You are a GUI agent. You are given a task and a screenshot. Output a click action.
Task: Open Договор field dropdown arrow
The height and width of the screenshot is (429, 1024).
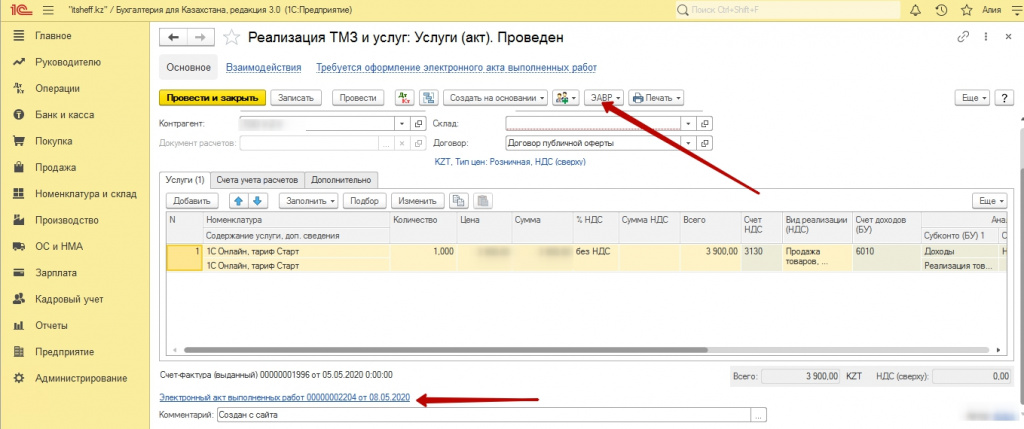click(x=688, y=144)
